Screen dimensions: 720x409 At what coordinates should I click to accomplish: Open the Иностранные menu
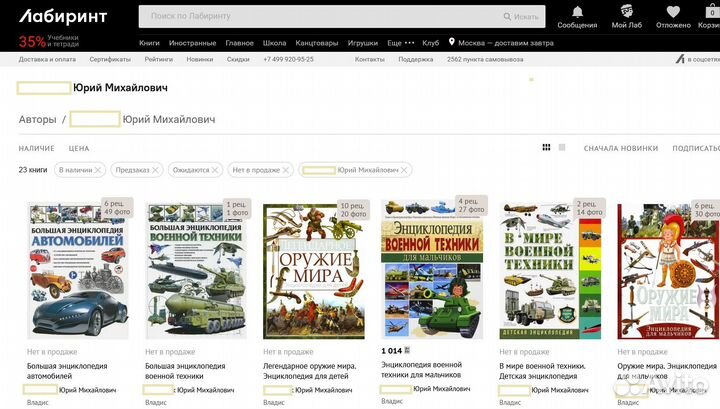(192, 43)
